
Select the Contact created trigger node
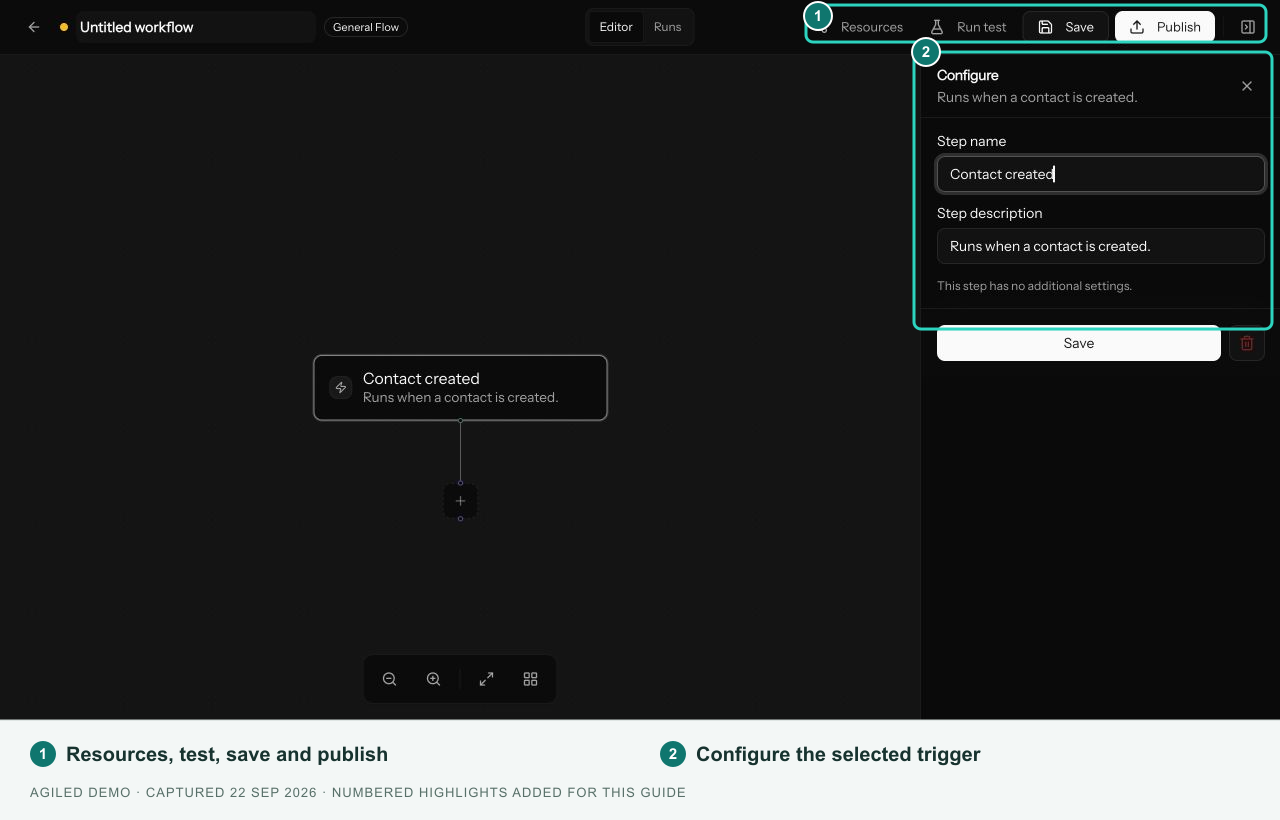[x=460, y=388]
